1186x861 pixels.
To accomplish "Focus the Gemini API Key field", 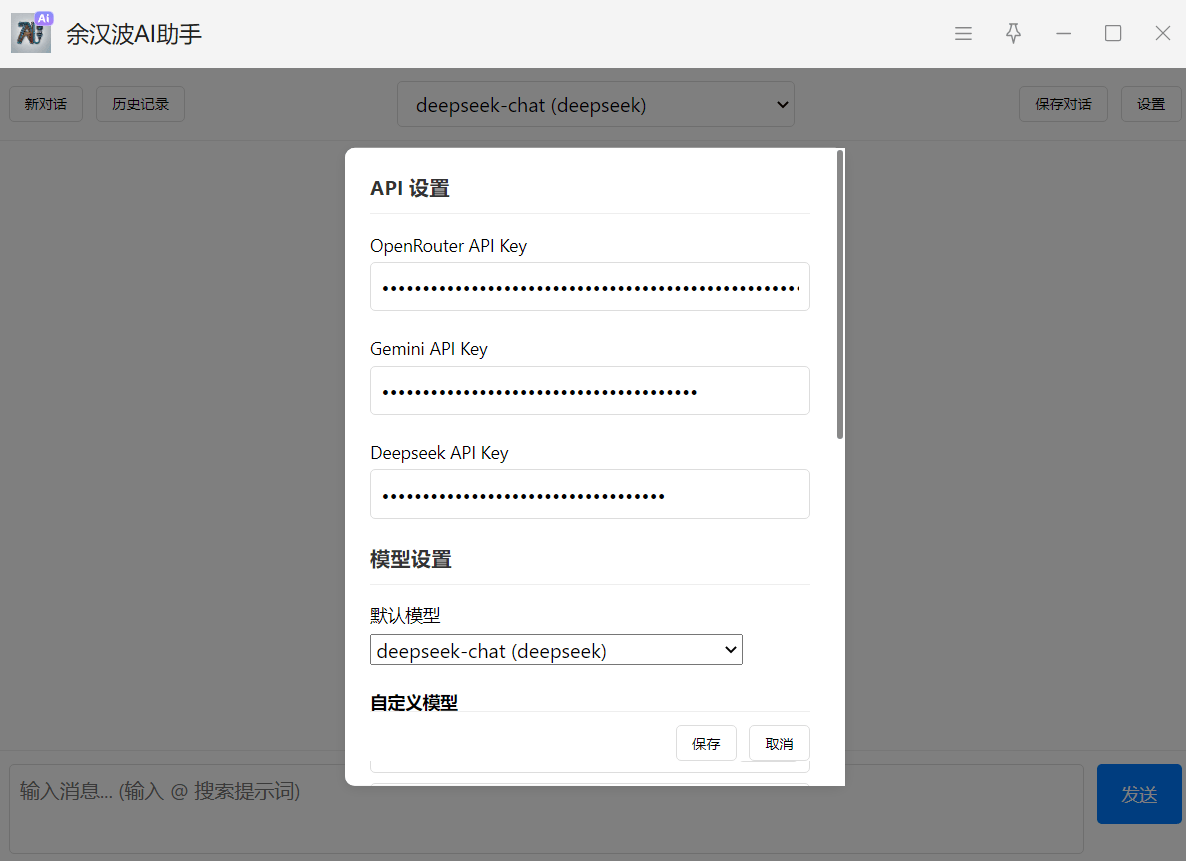I will pos(590,390).
